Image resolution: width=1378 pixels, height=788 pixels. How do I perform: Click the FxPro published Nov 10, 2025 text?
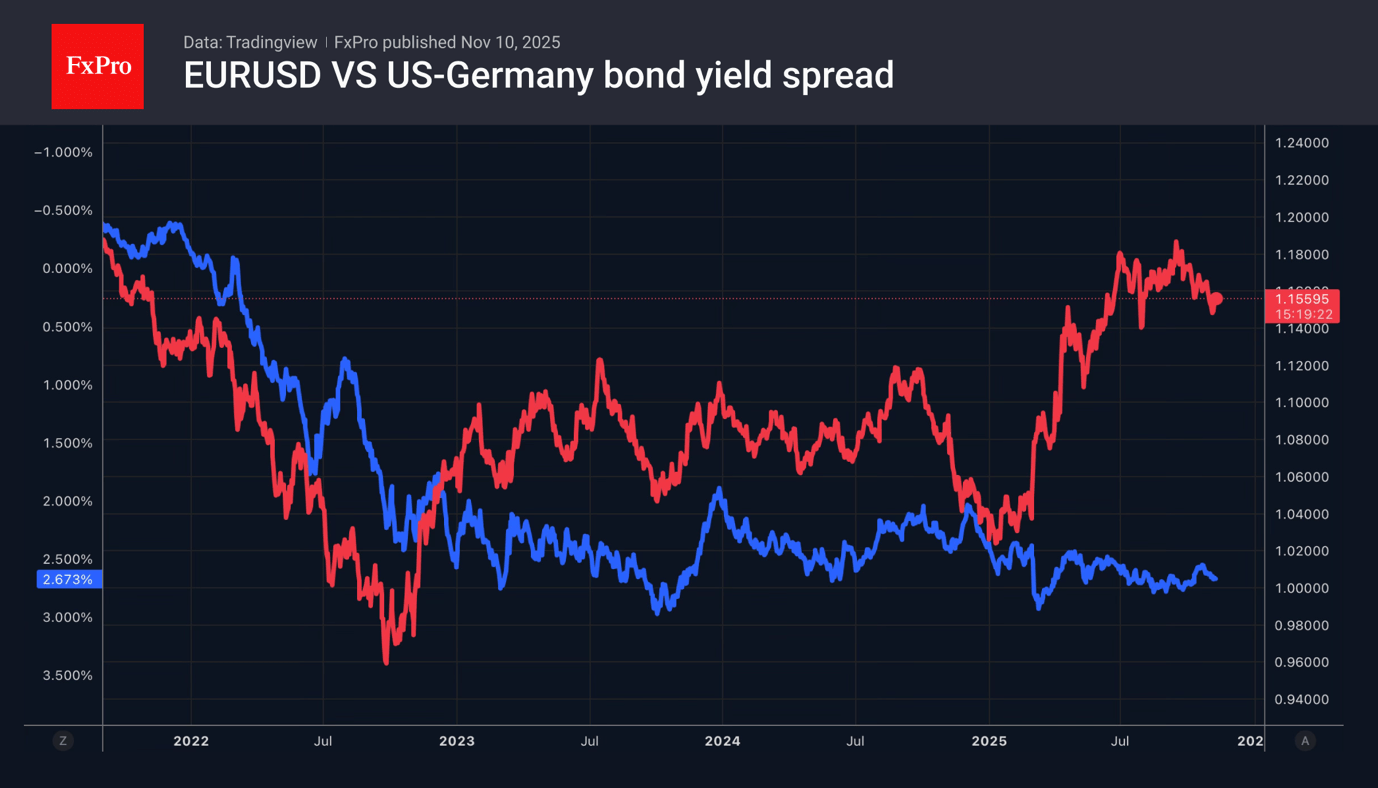pyautogui.click(x=447, y=42)
